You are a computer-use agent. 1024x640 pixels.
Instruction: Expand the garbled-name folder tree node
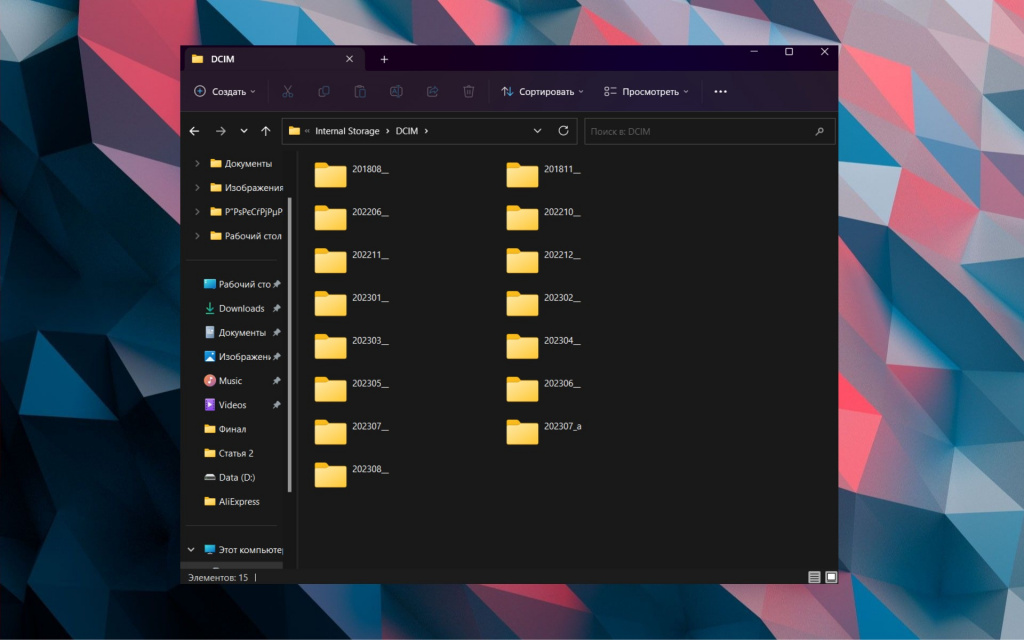pyautogui.click(x=197, y=212)
